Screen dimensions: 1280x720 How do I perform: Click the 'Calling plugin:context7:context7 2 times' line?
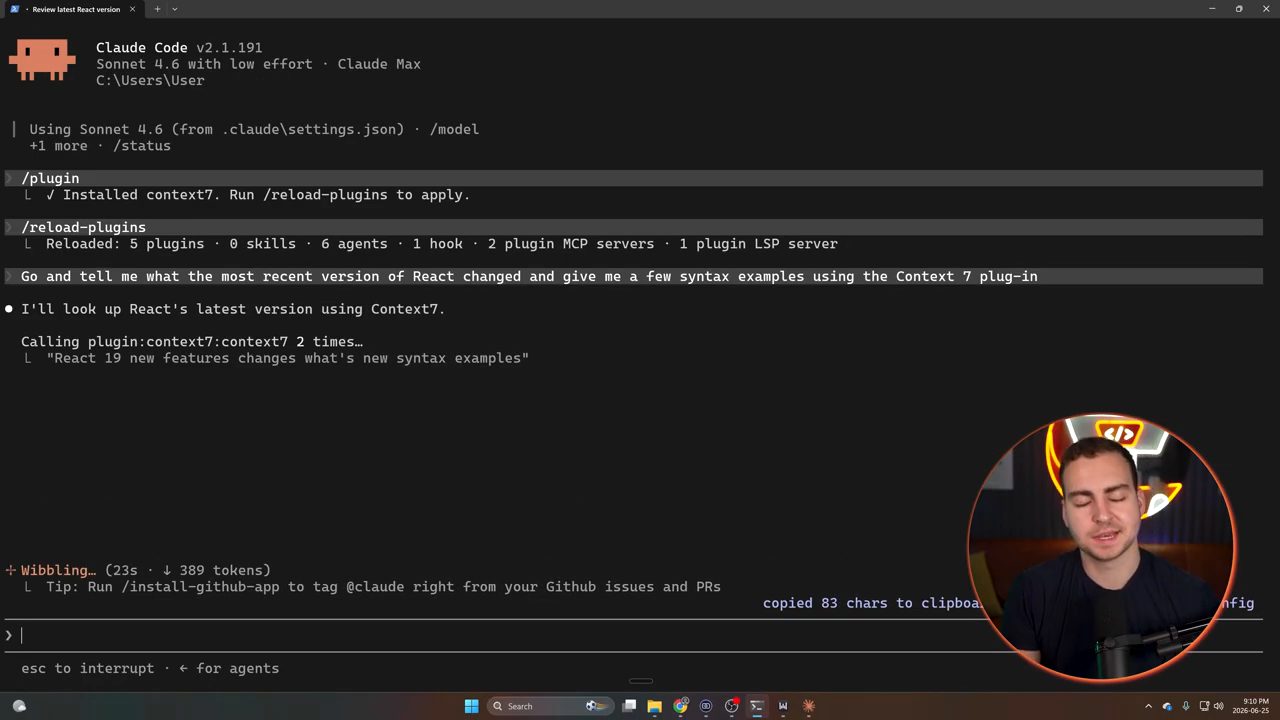point(192,342)
